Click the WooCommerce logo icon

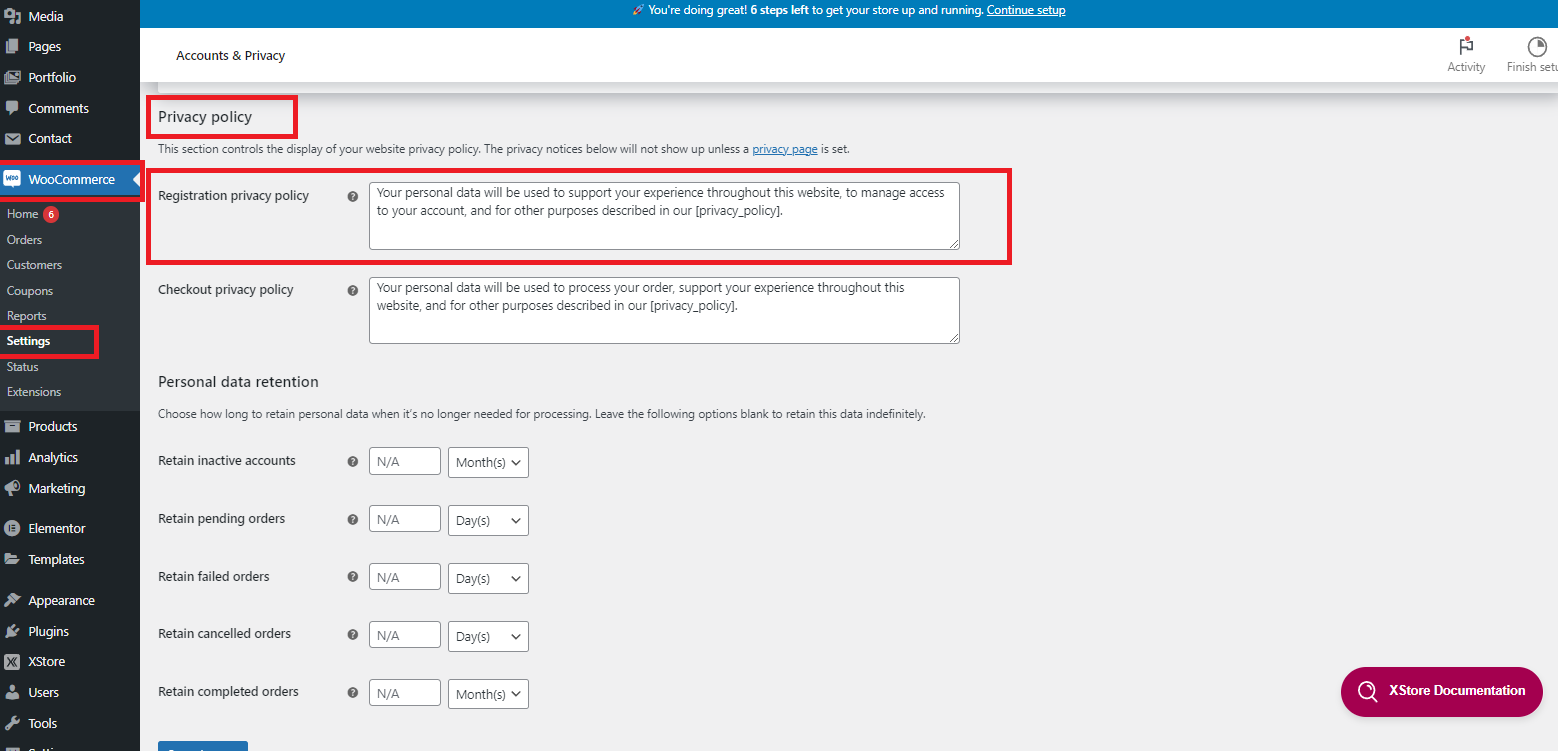click(x=12, y=179)
